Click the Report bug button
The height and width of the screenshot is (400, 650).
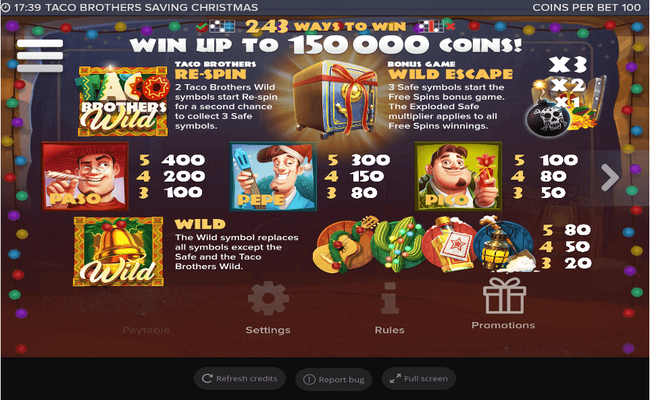tap(334, 380)
